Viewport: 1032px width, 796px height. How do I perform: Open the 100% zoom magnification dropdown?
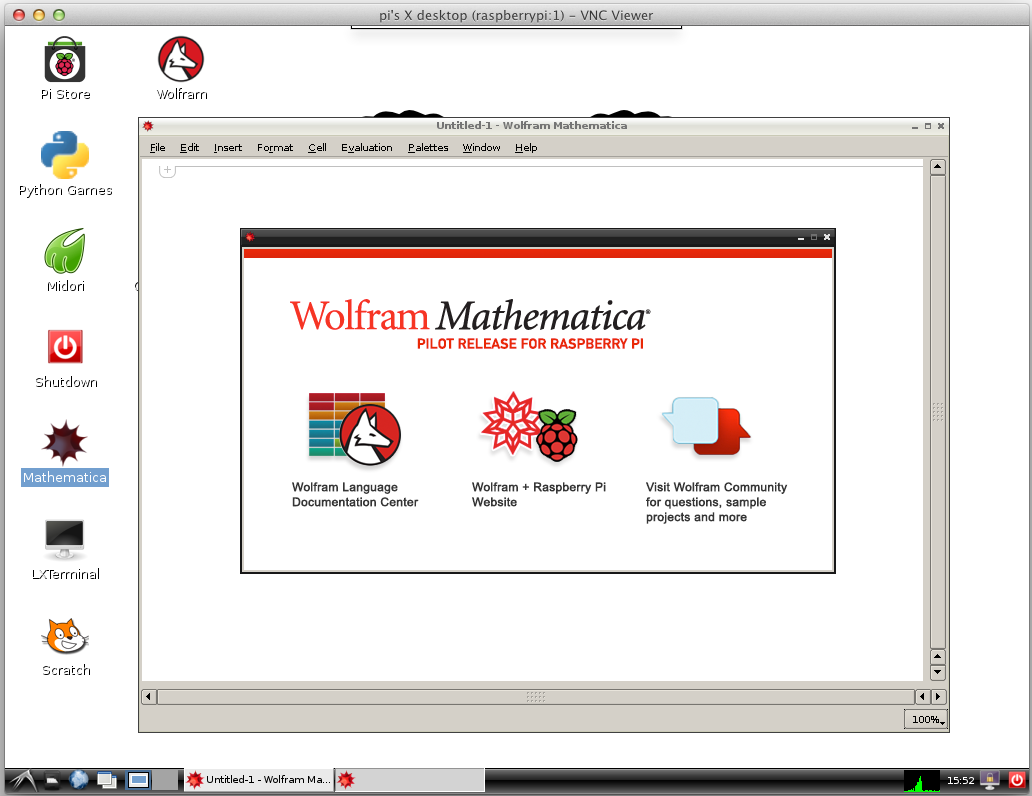tap(925, 720)
